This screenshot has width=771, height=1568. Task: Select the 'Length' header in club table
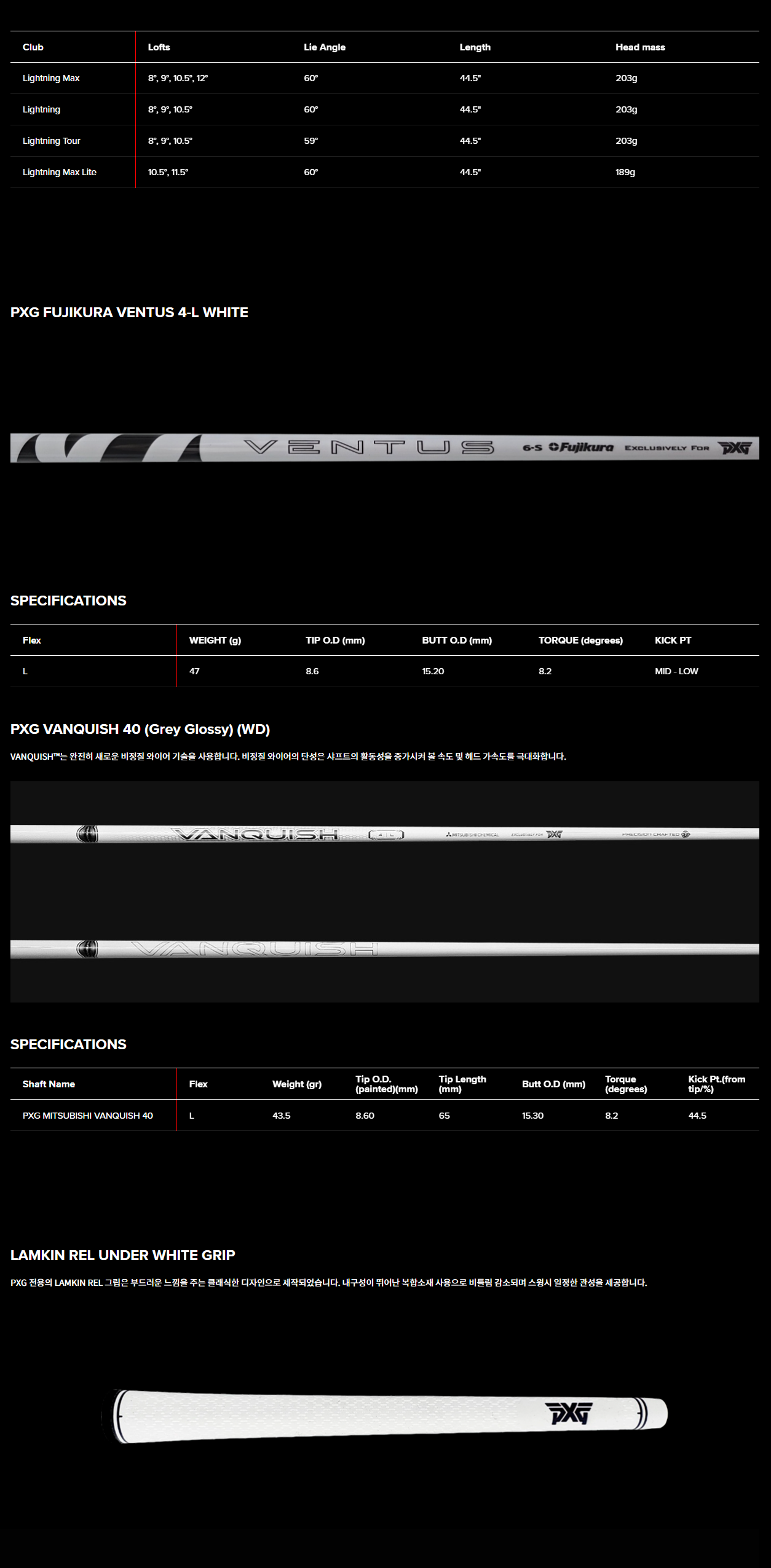[475, 47]
